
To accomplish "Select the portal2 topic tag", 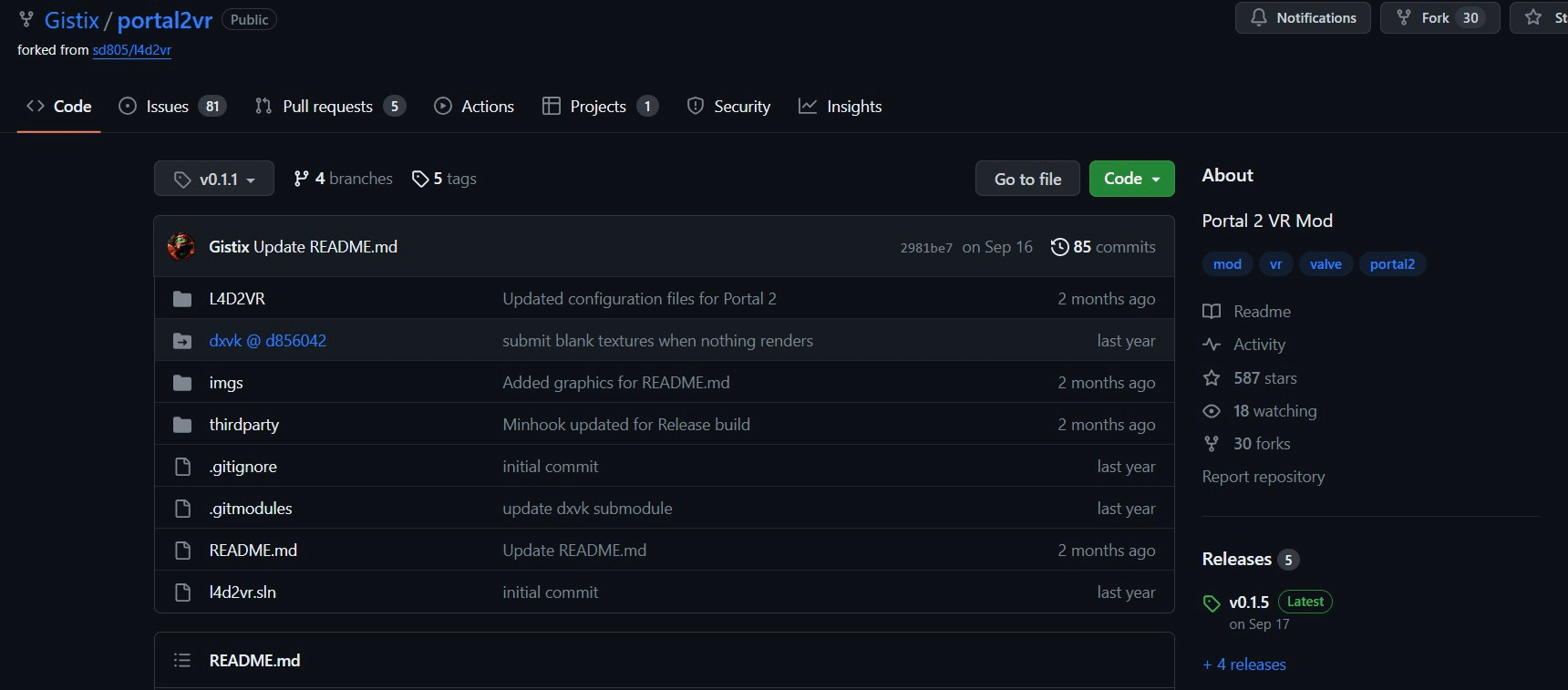I will 1392,264.
